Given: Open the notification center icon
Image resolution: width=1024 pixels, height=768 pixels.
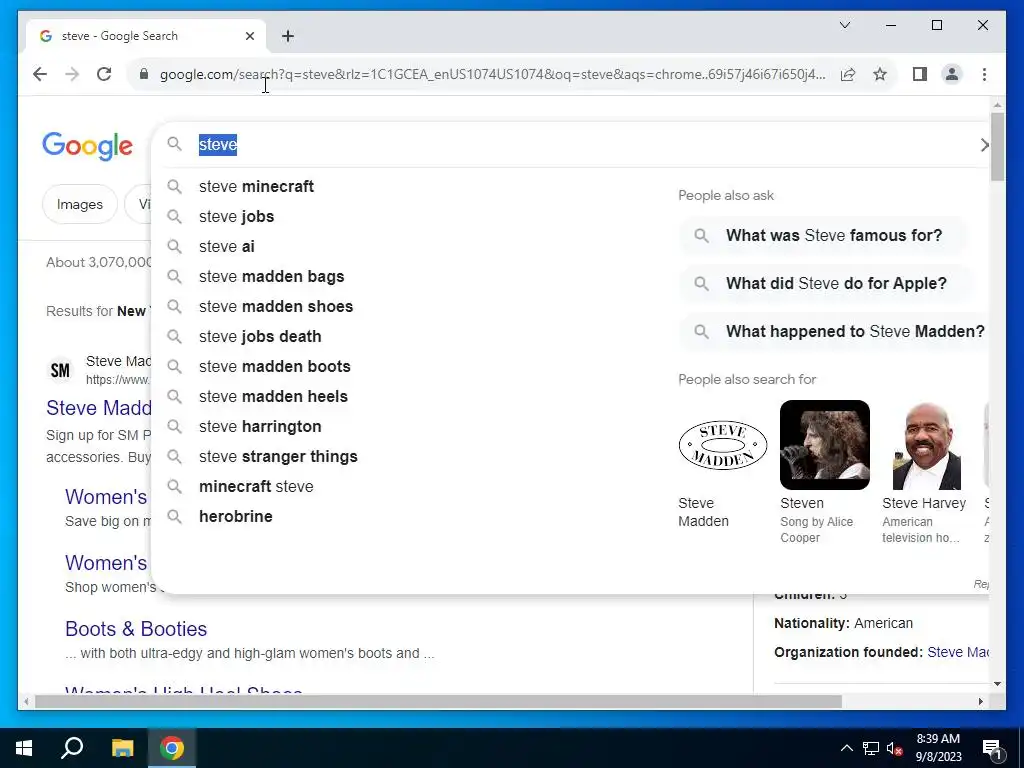Looking at the screenshot, I should (992, 749).
